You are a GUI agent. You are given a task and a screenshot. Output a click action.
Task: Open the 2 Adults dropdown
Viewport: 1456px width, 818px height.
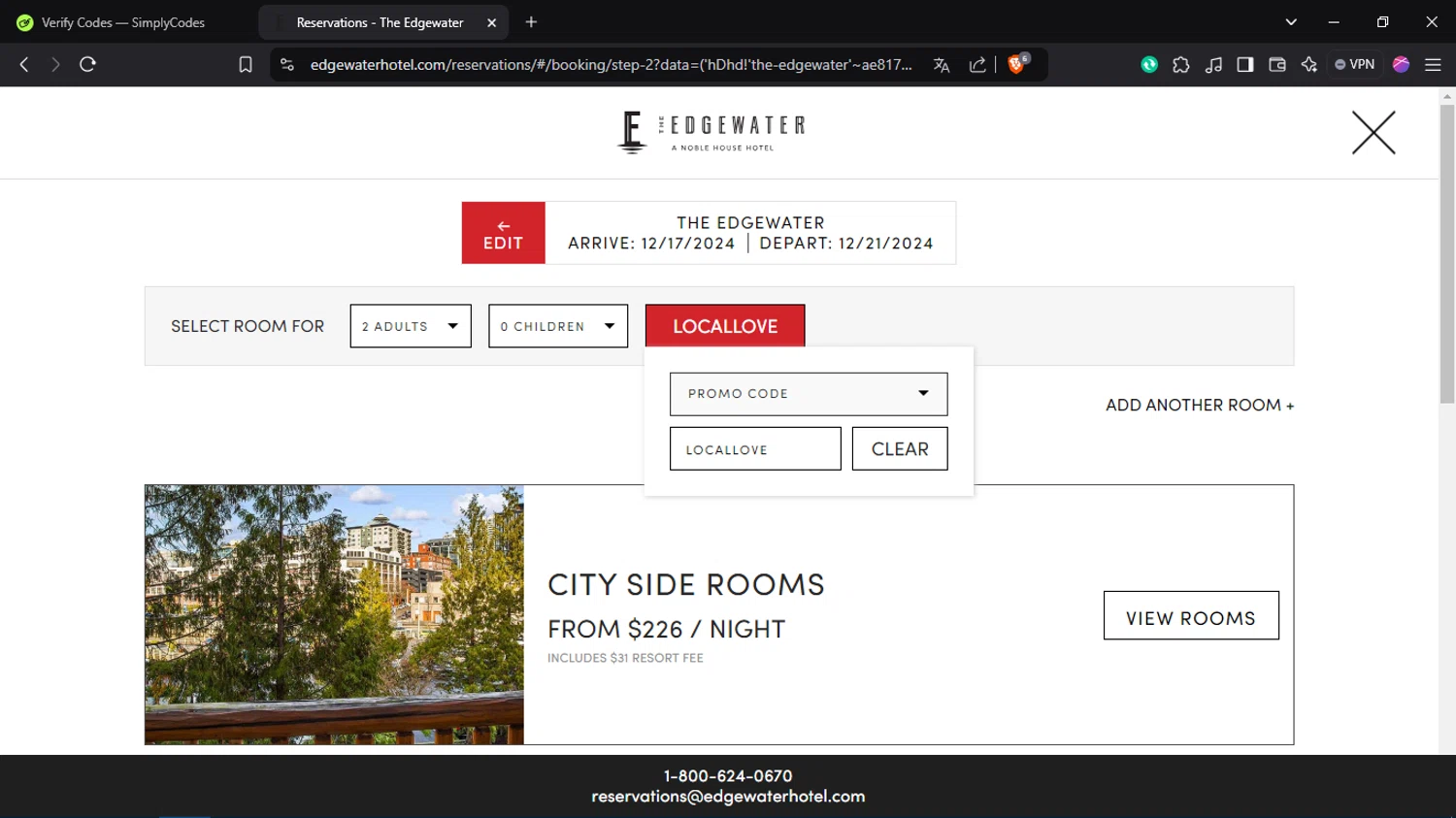click(411, 326)
